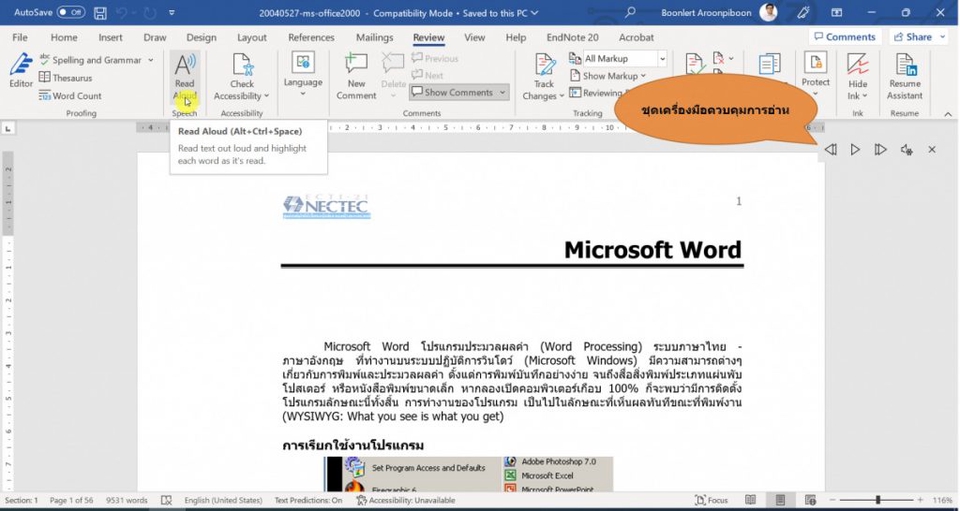Screen dimensions: 960x511
Task: Zoom in with the plus button
Action: pyautogui.click(x=920, y=500)
